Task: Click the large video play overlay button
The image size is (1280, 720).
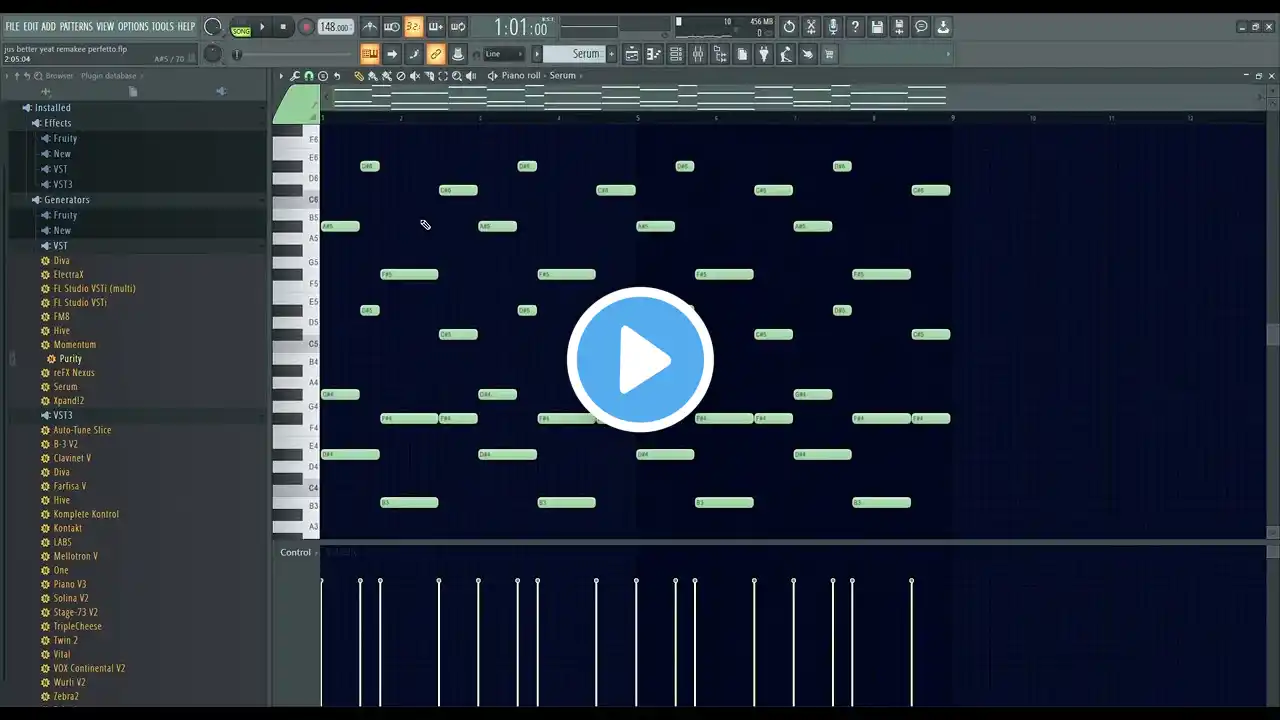Action: click(640, 360)
